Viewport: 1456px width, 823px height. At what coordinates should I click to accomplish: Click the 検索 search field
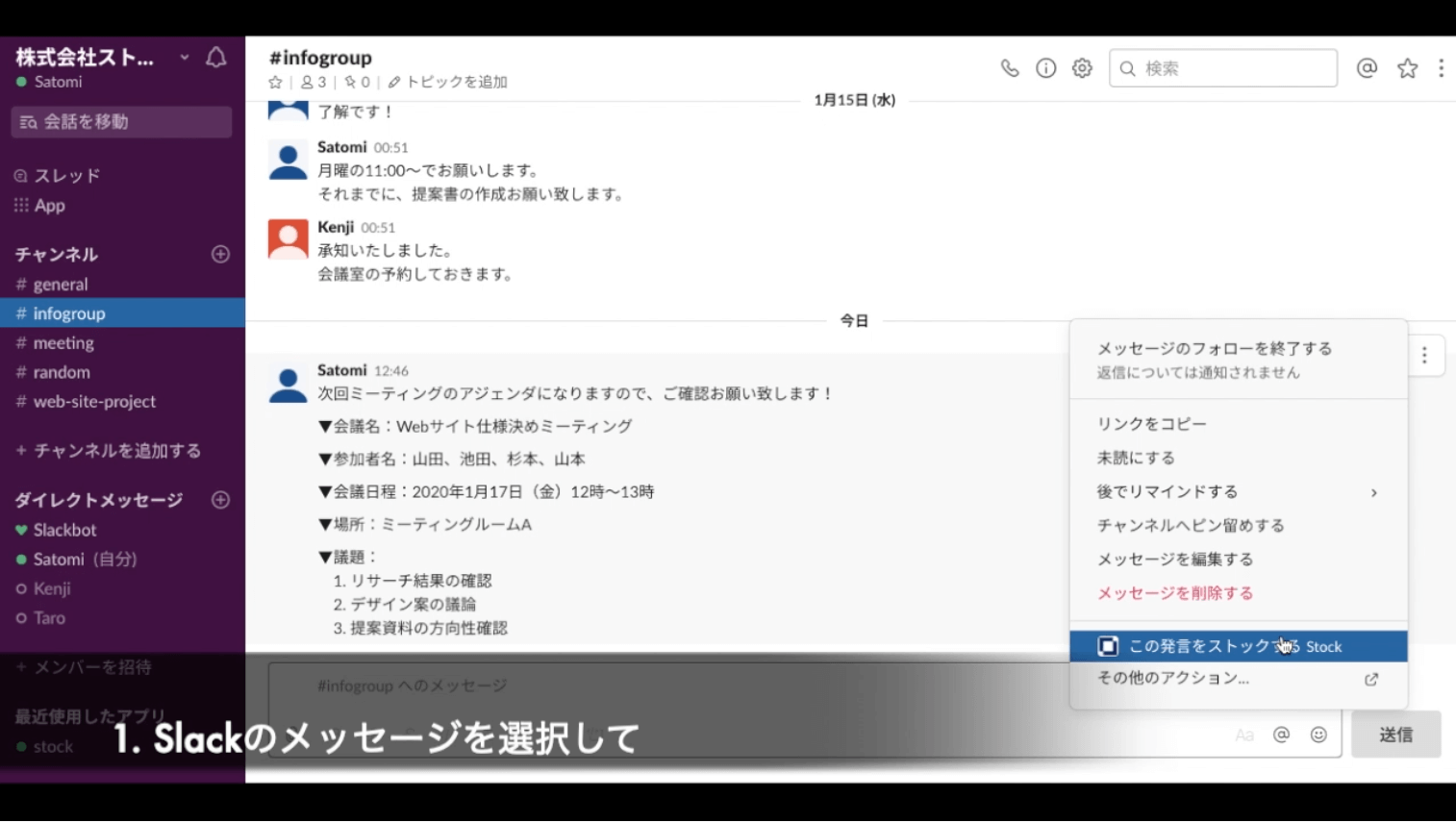tap(1231, 68)
